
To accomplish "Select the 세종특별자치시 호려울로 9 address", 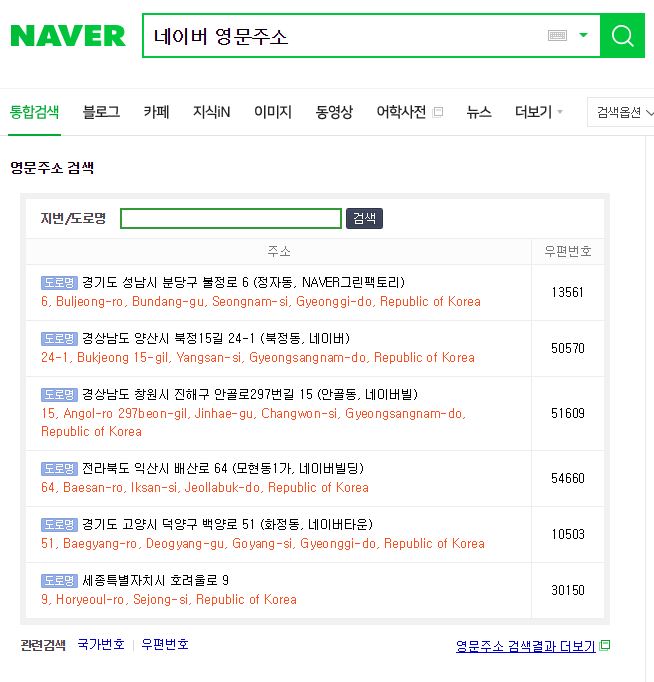I will 156,581.
